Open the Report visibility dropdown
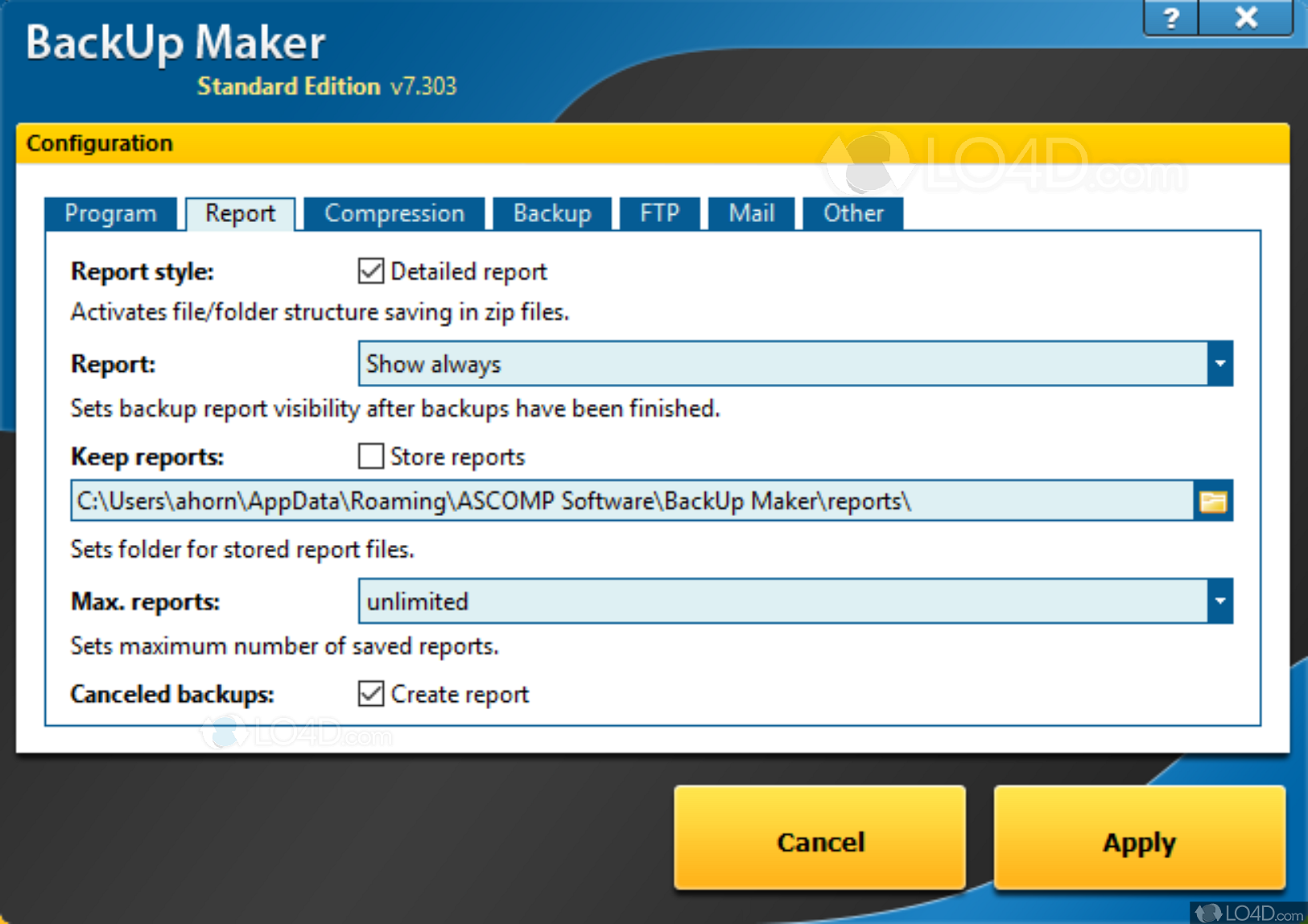 1219,364
